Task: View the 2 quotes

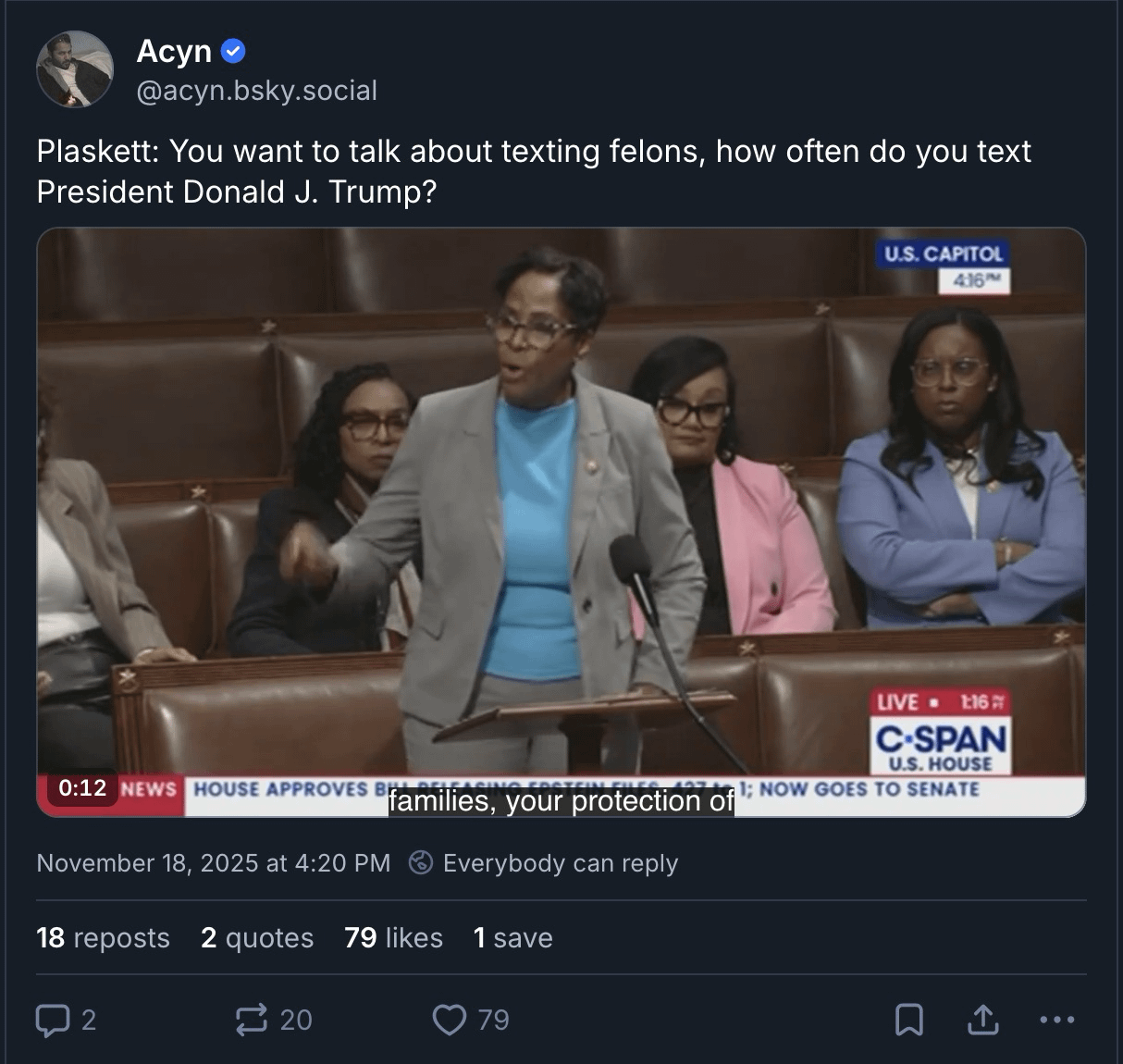Action: click(257, 937)
